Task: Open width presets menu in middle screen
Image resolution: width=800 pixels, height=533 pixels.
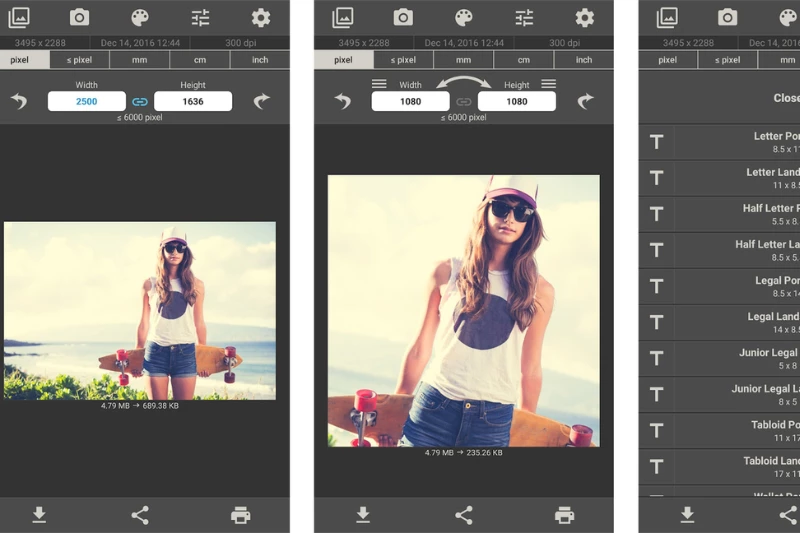Action: (379, 84)
